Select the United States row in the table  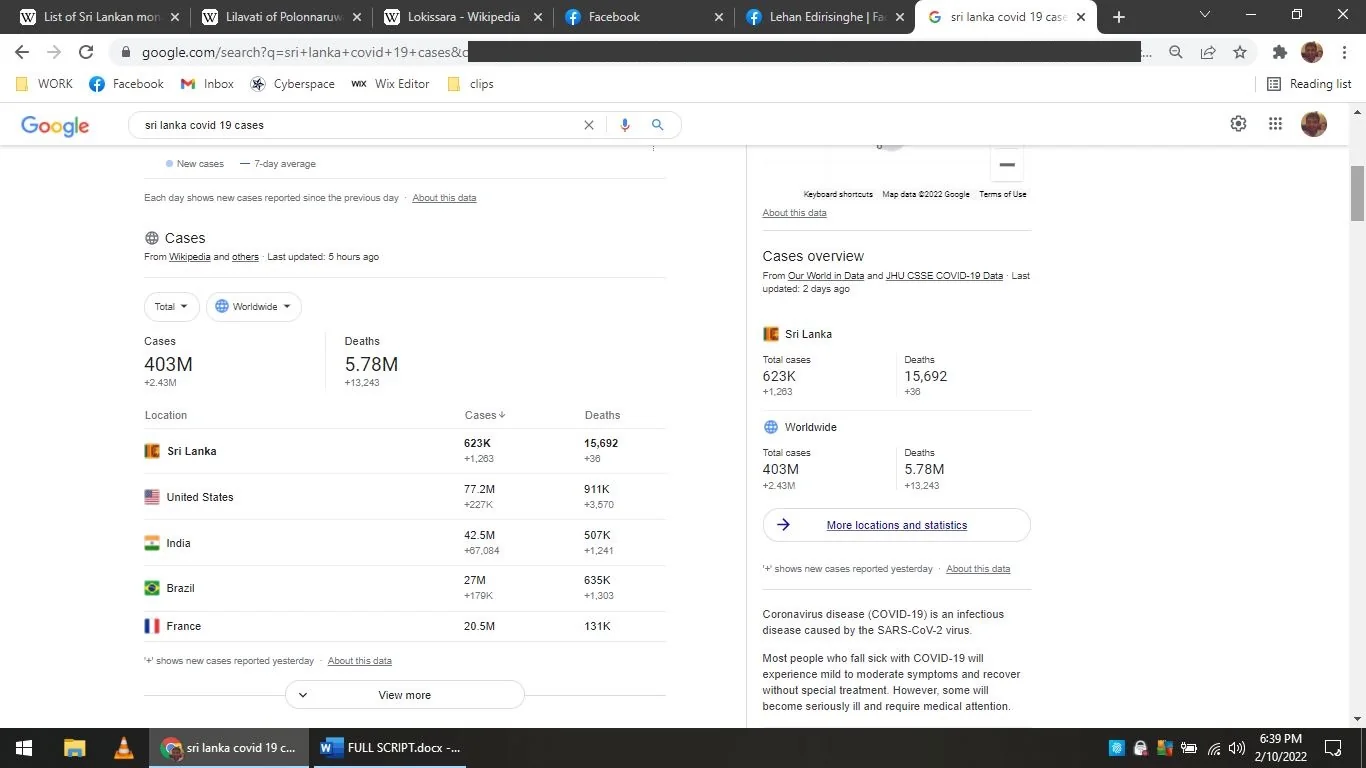tap(405, 497)
